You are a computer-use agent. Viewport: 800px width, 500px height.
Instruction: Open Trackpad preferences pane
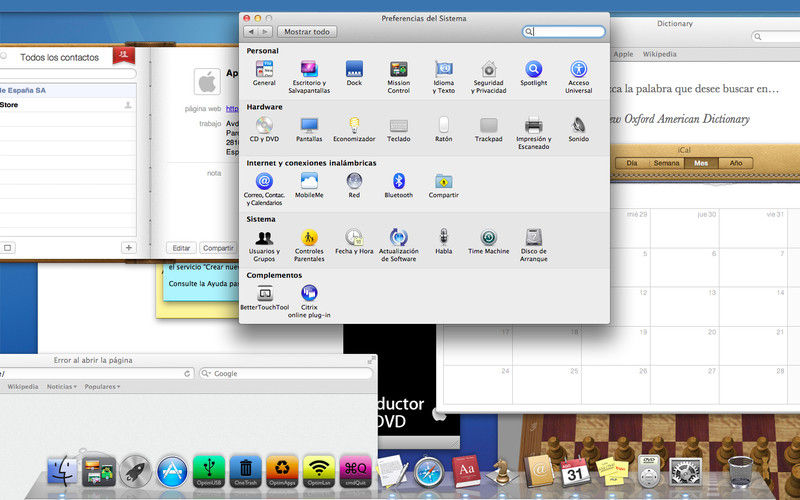[x=488, y=130]
